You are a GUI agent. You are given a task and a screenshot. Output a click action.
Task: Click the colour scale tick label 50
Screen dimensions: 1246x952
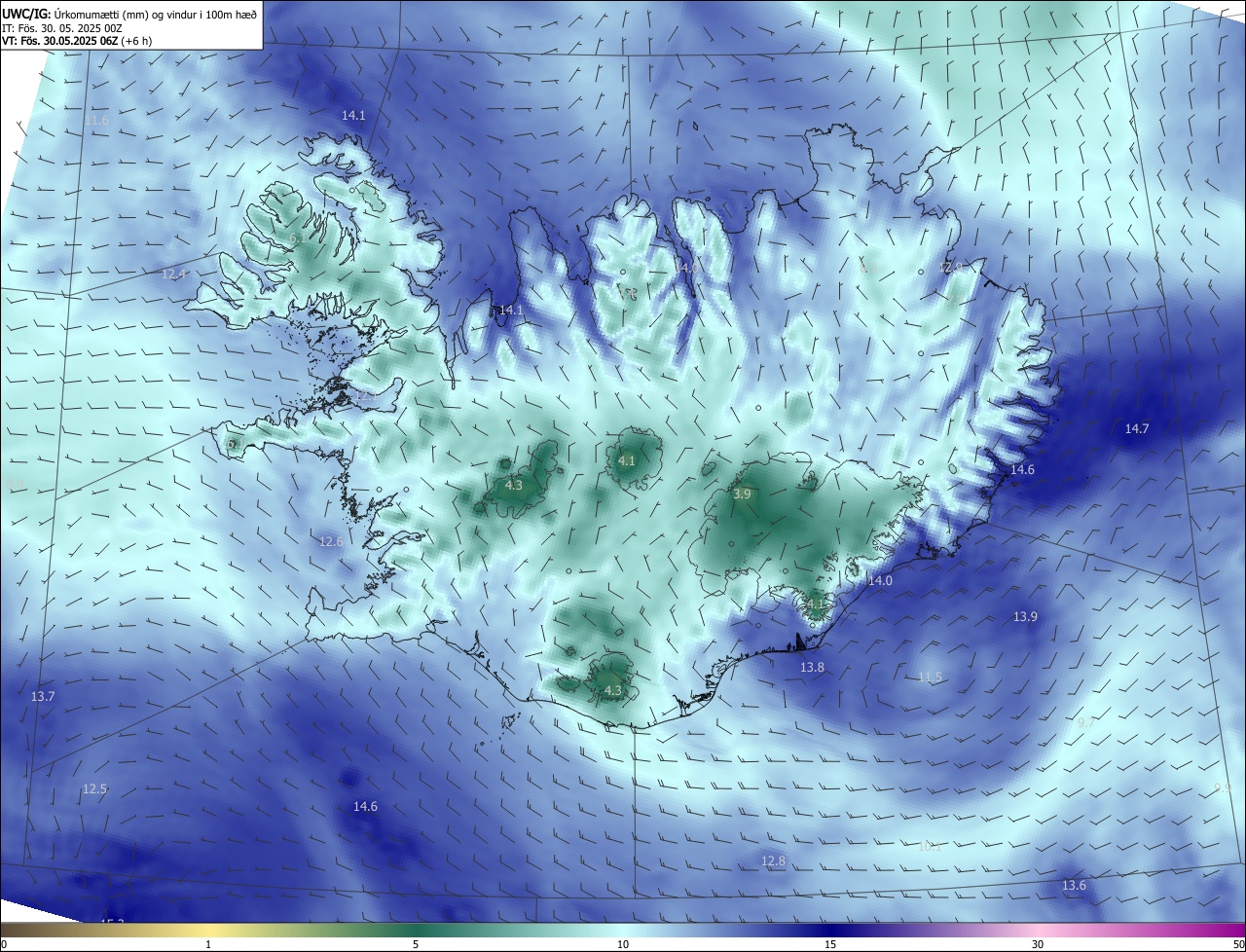click(1239, 944)
